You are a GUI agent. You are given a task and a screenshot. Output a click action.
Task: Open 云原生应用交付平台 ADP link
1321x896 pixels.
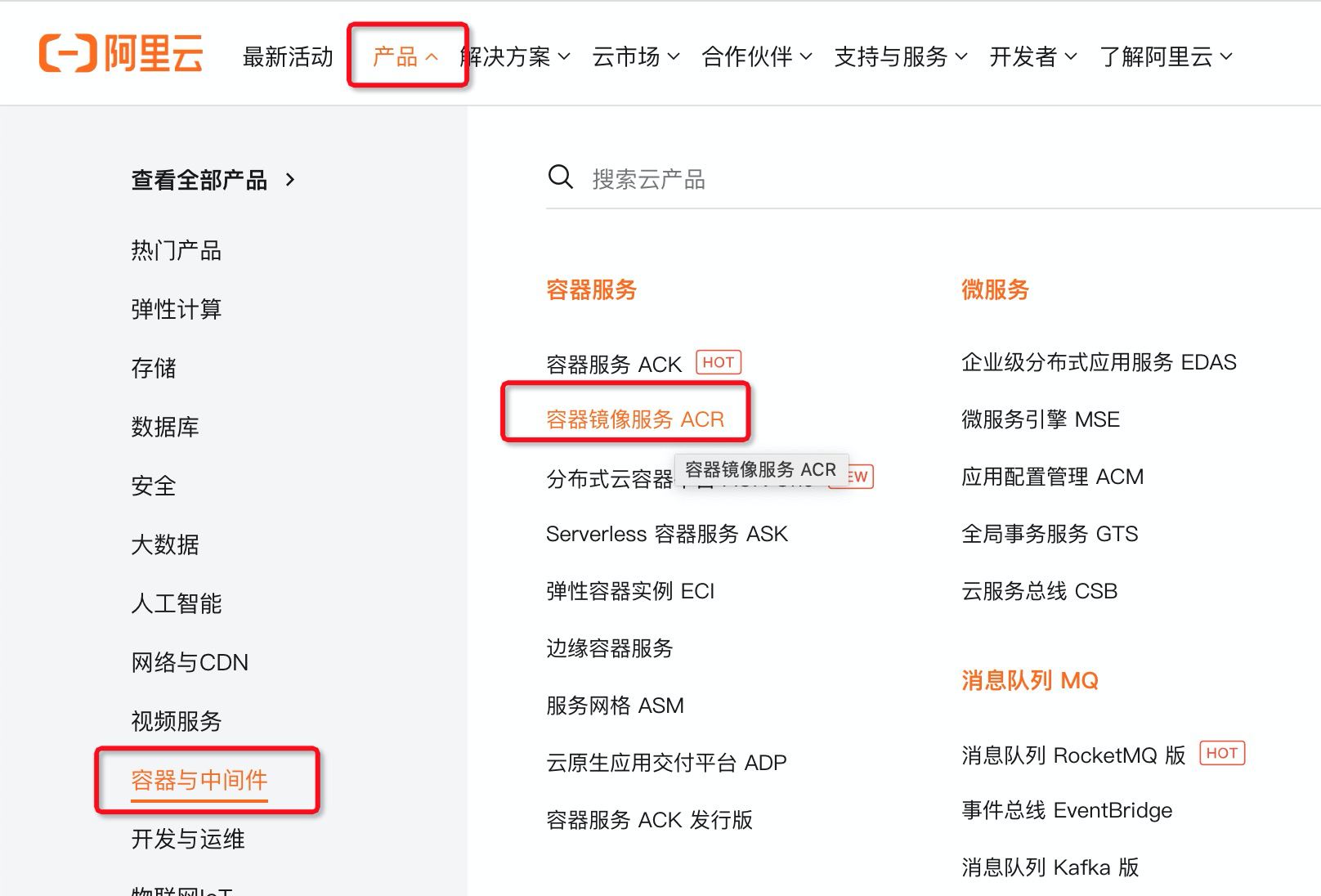point(666,763)
